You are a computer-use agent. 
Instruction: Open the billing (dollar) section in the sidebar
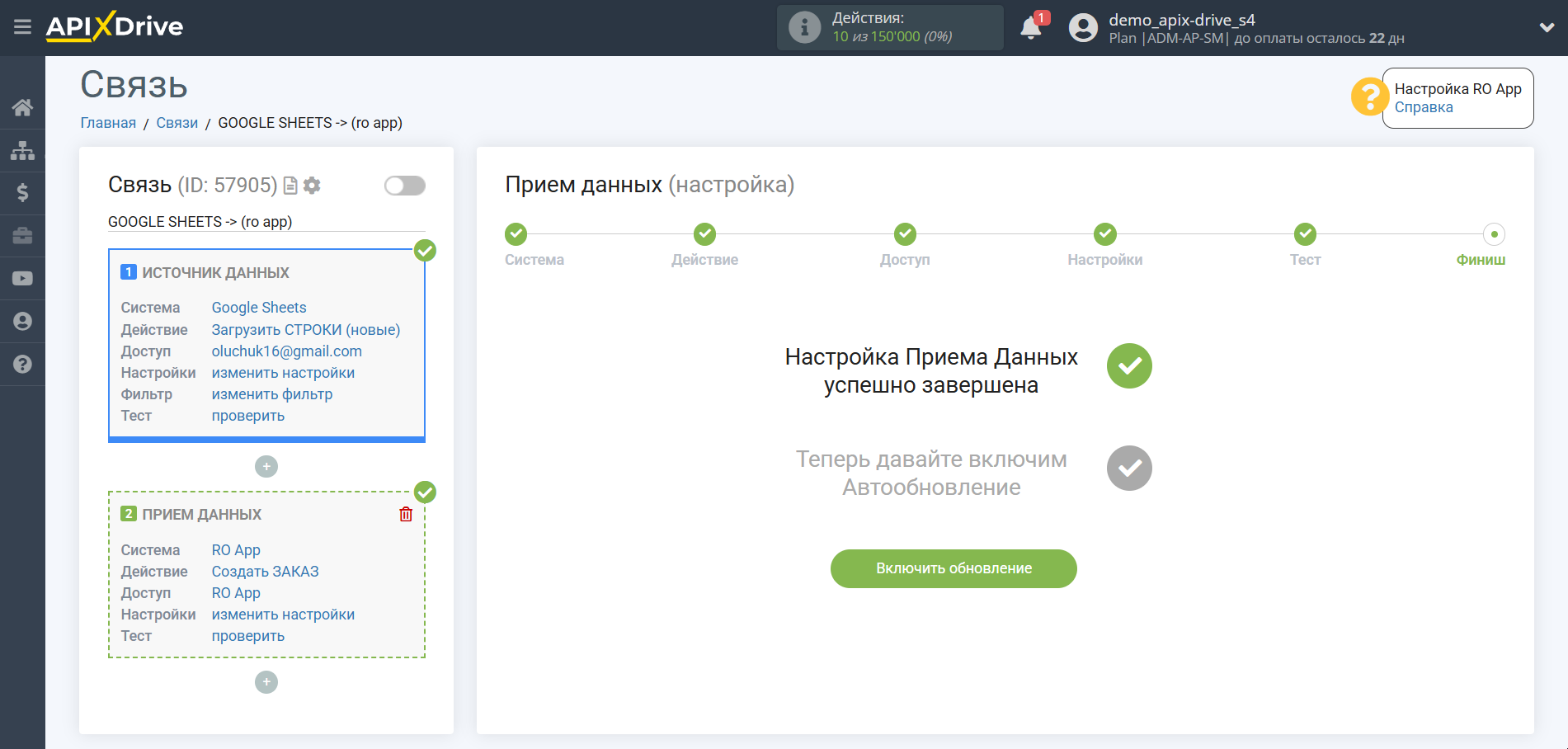pos(22,193)
